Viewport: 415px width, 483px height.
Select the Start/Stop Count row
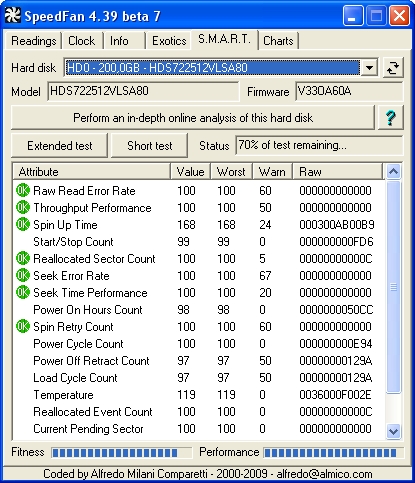coord(199,241)
